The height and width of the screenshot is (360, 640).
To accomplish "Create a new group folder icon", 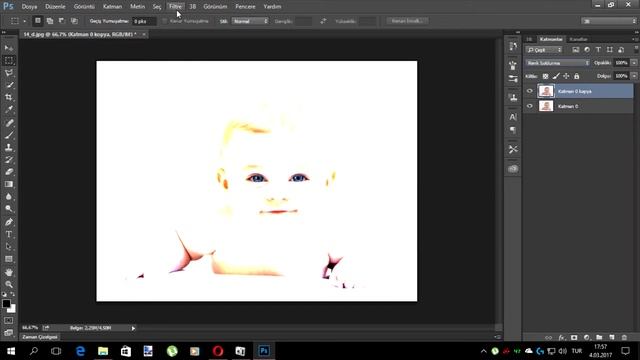I will [599, 338].
